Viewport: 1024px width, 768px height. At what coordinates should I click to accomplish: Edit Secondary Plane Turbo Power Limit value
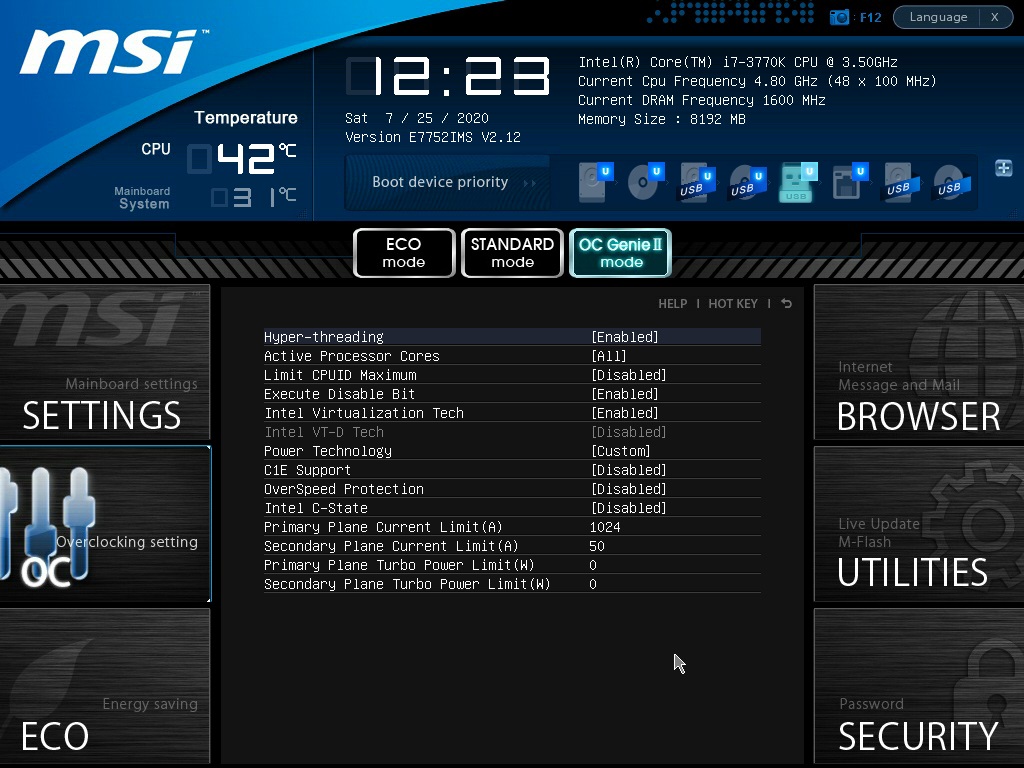pyautogui.click(x=593, y=584)
